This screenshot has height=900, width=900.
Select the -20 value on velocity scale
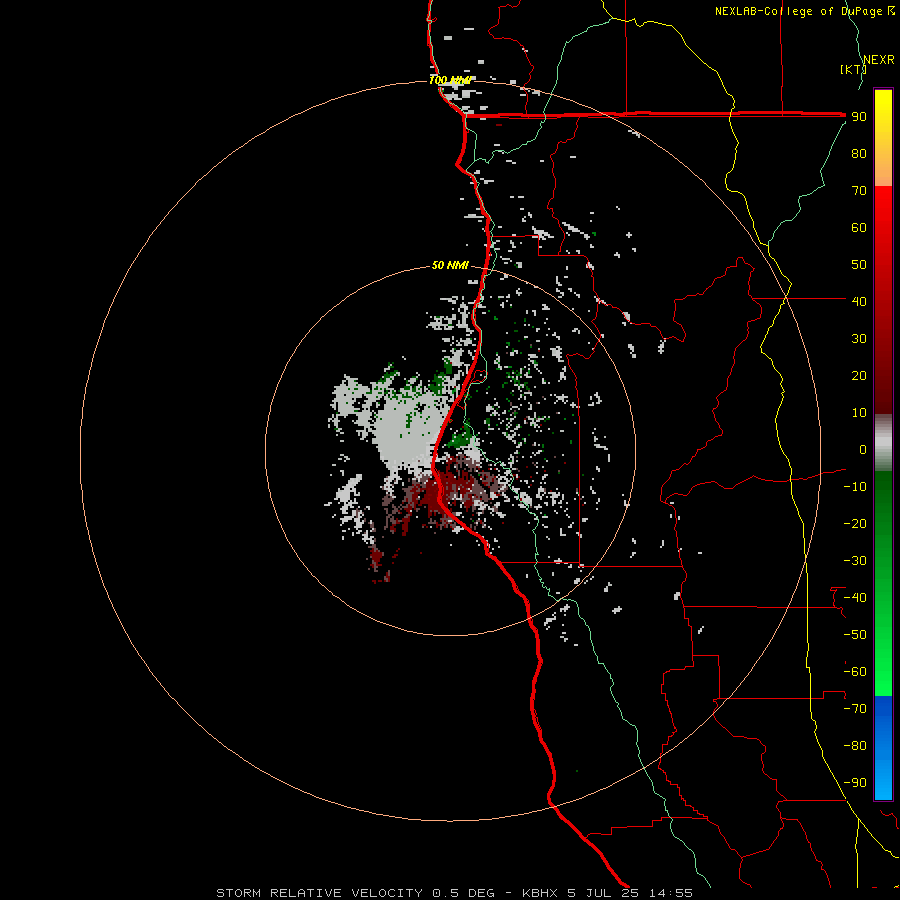point(855,524)
